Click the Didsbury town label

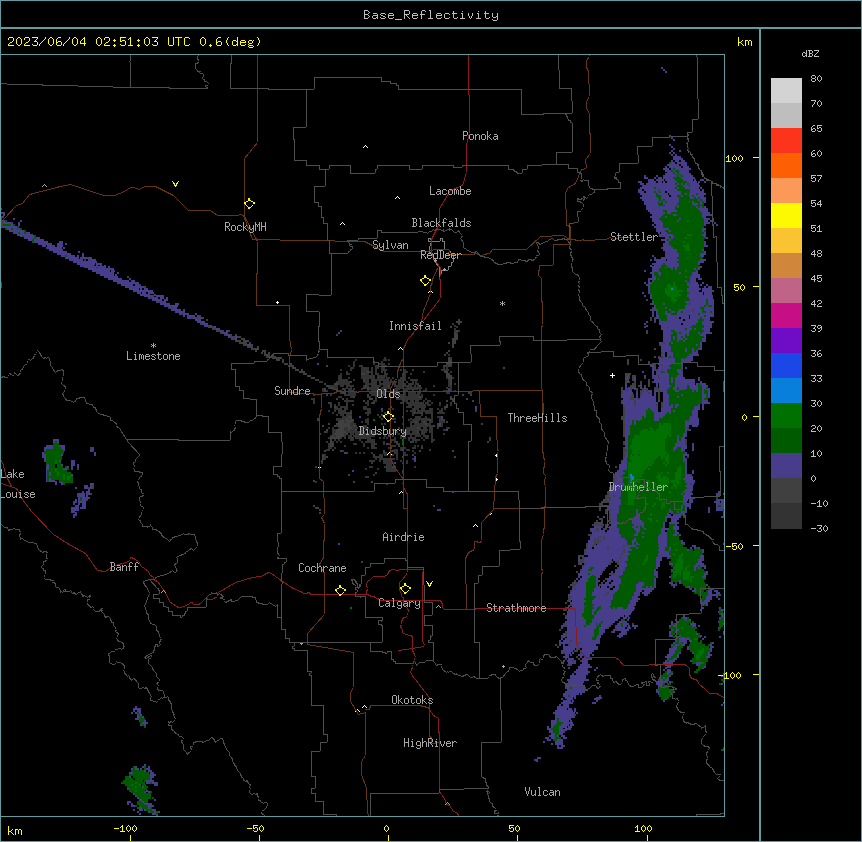[383, 431]
